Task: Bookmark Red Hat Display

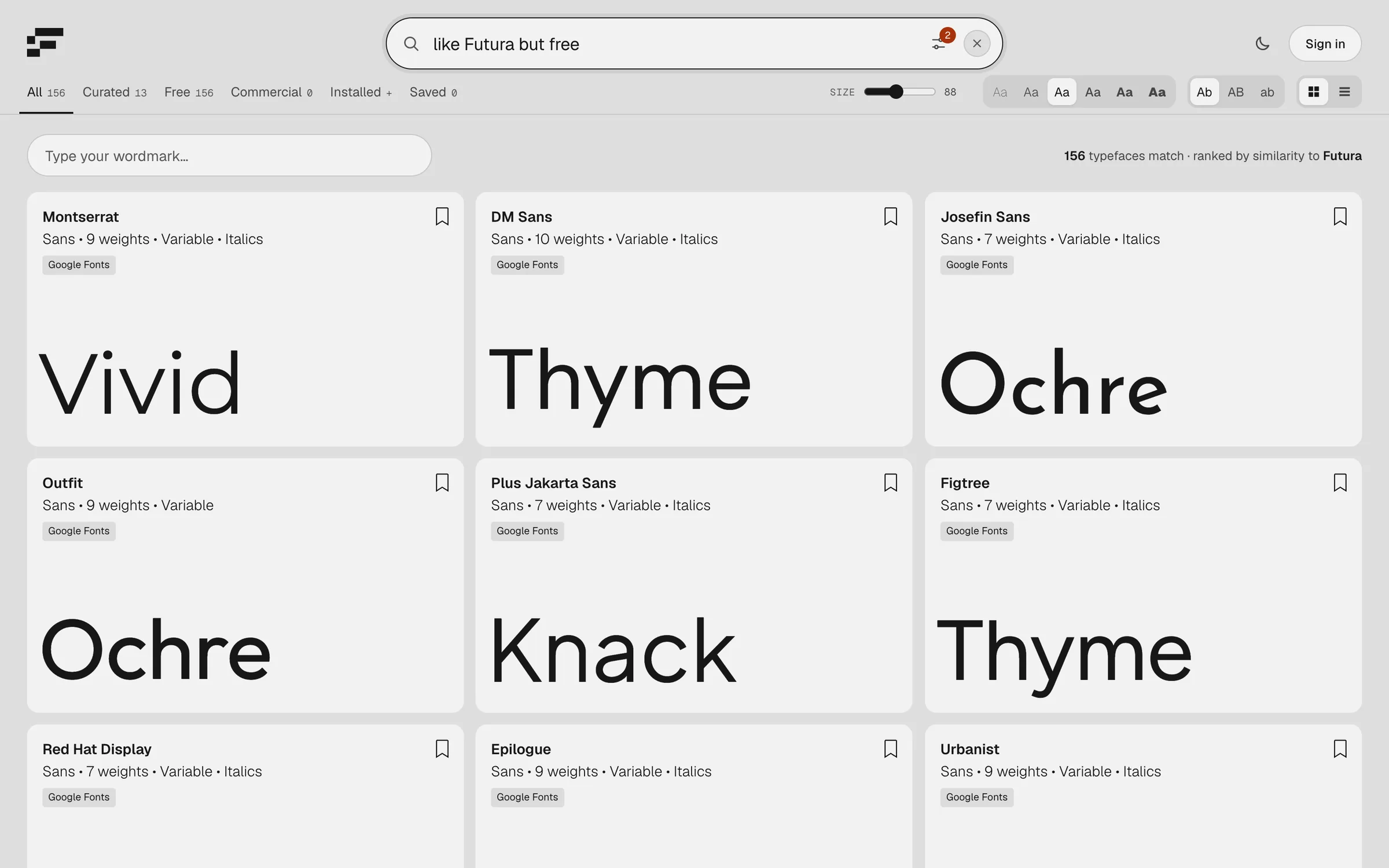Action: tap(442, 749)
